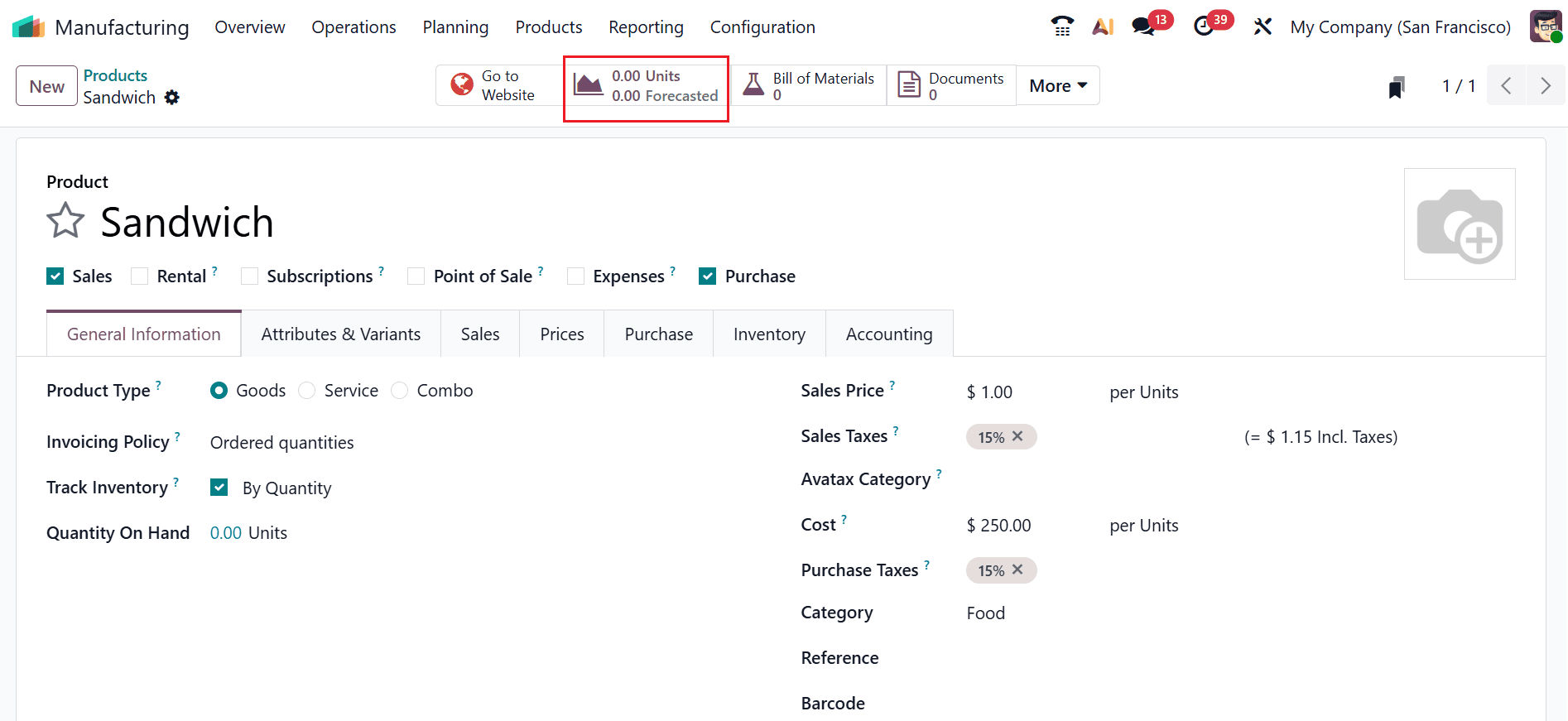Open the Bill of Materials button
Screen dimensions: 1568x721
(808, 86)
